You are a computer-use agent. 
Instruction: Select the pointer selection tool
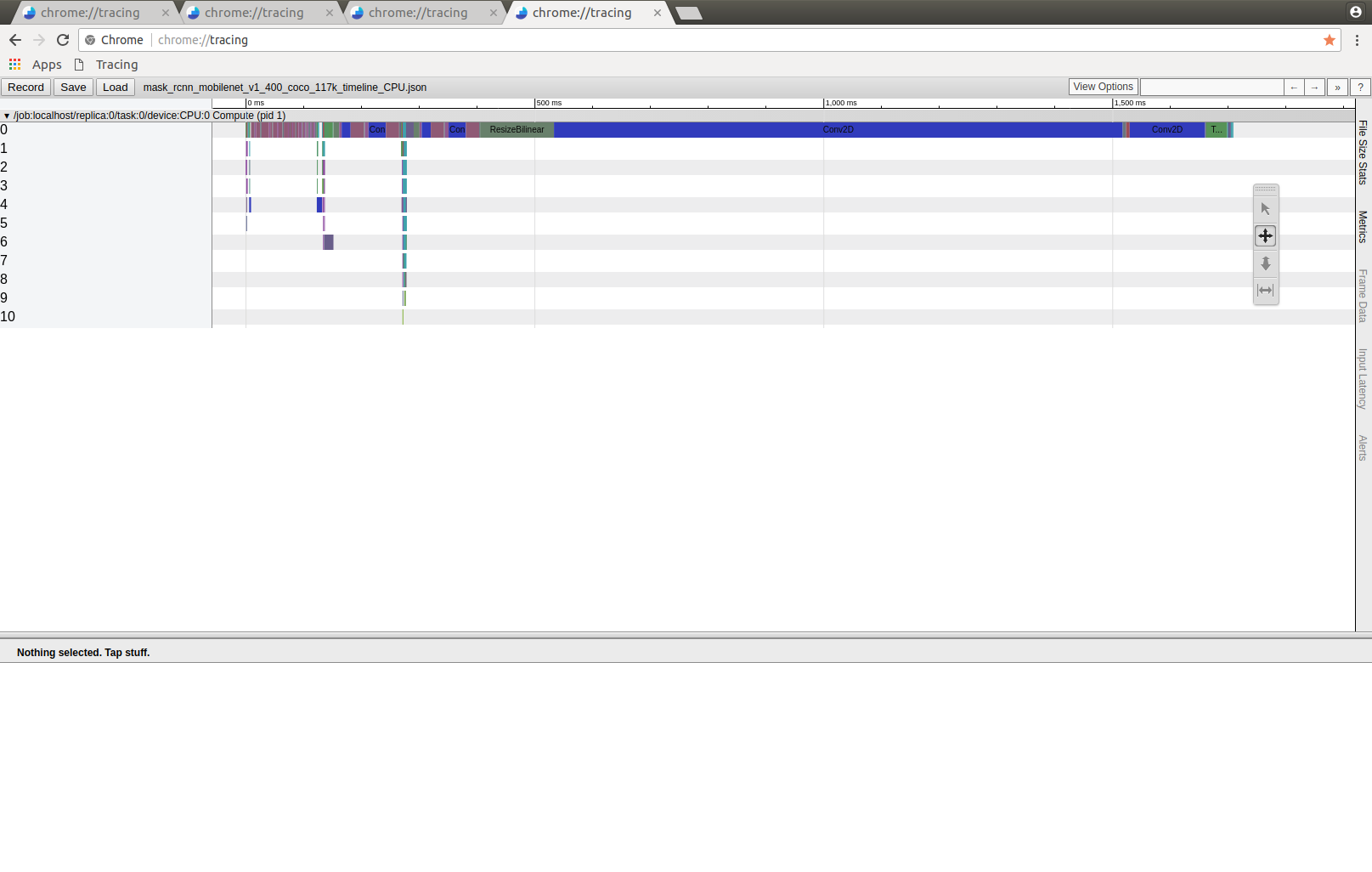(1266, 209)
